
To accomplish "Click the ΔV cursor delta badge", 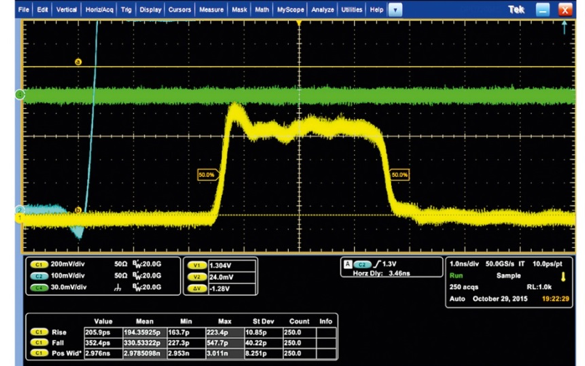I will (x=197, y=289).
